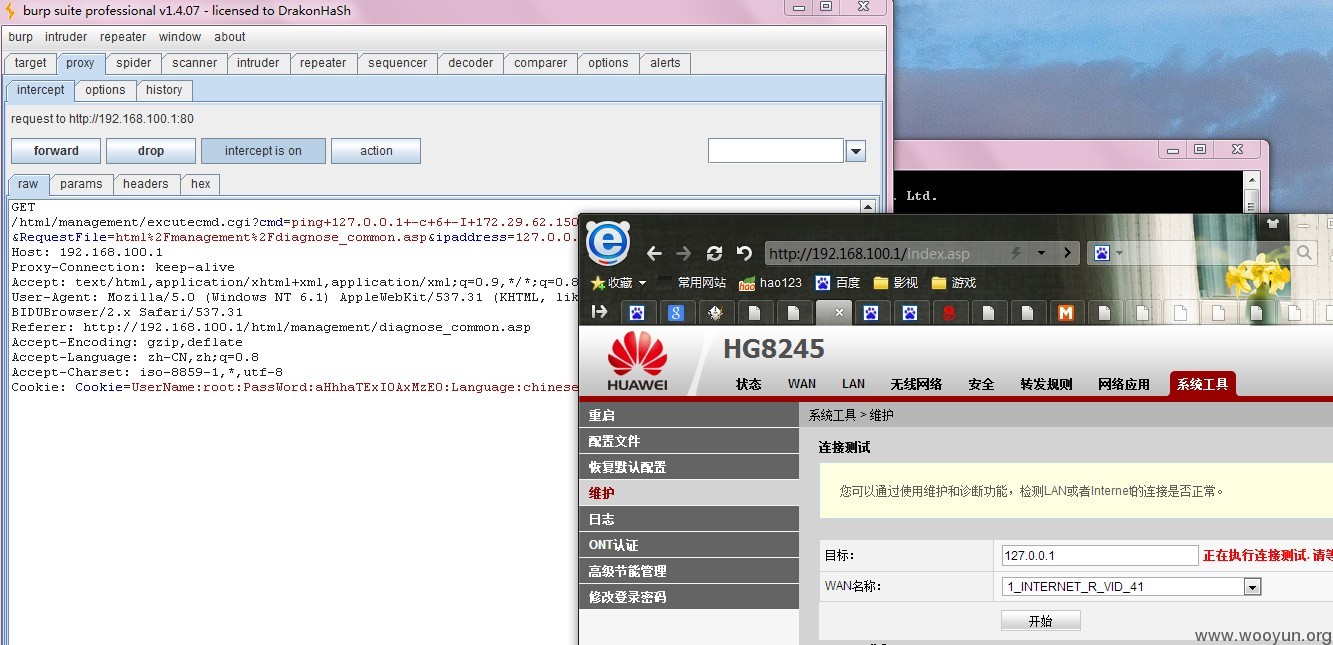Click the Burp Suite title bar icon
The height and width of the screenshot is (645, 1333).
coord(11,11)
